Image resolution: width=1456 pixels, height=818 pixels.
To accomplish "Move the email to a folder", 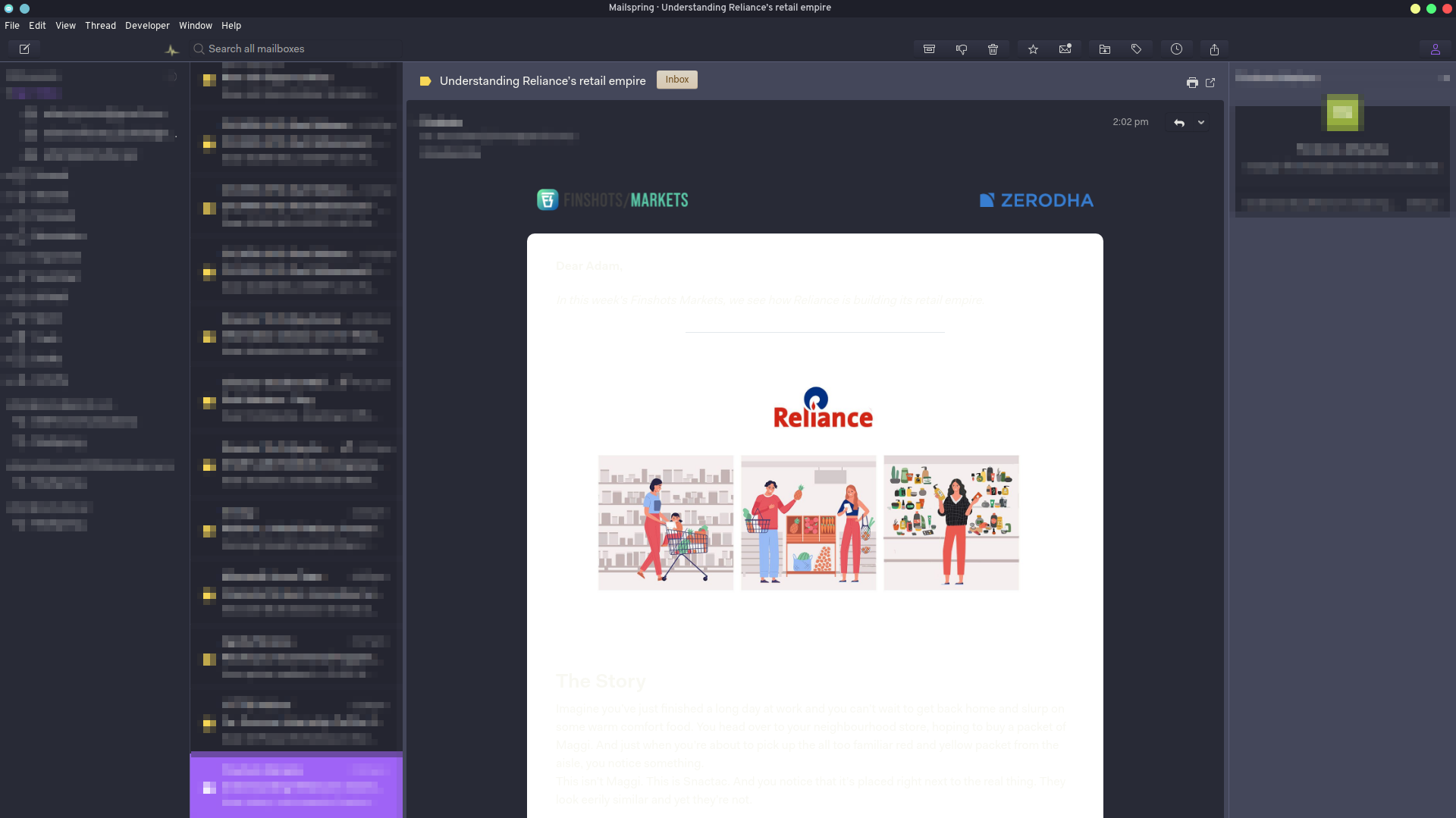I will point(1104,49).
